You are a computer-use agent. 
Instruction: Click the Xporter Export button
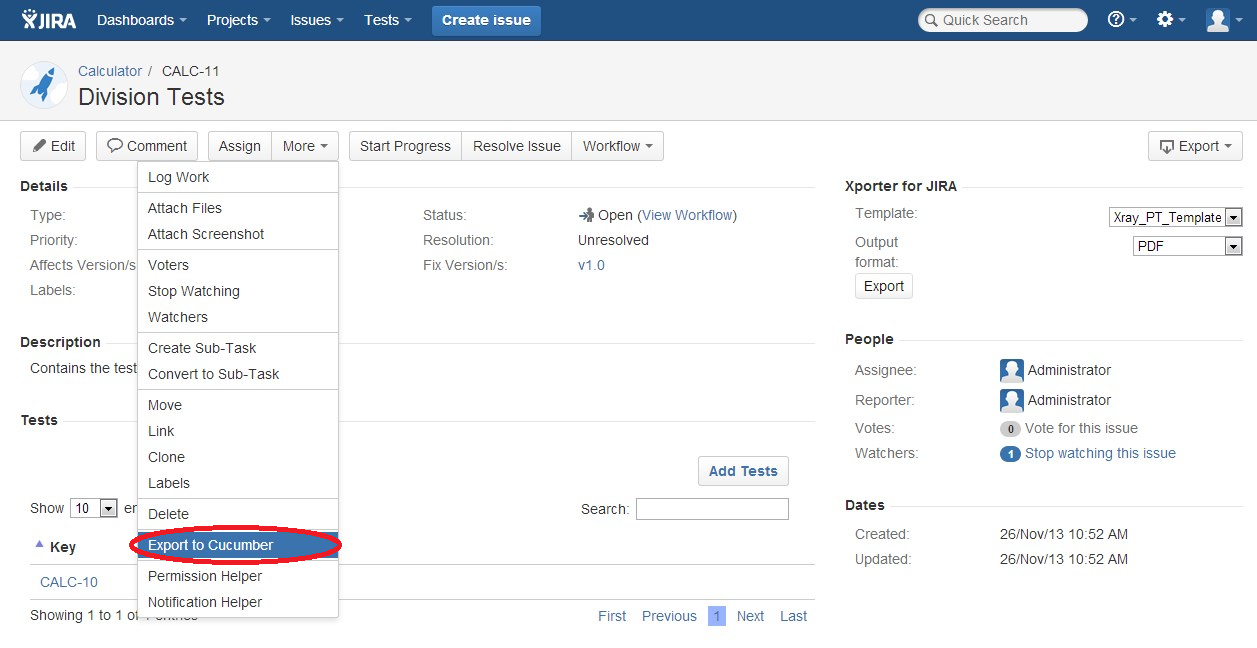[x=884, y=286]
